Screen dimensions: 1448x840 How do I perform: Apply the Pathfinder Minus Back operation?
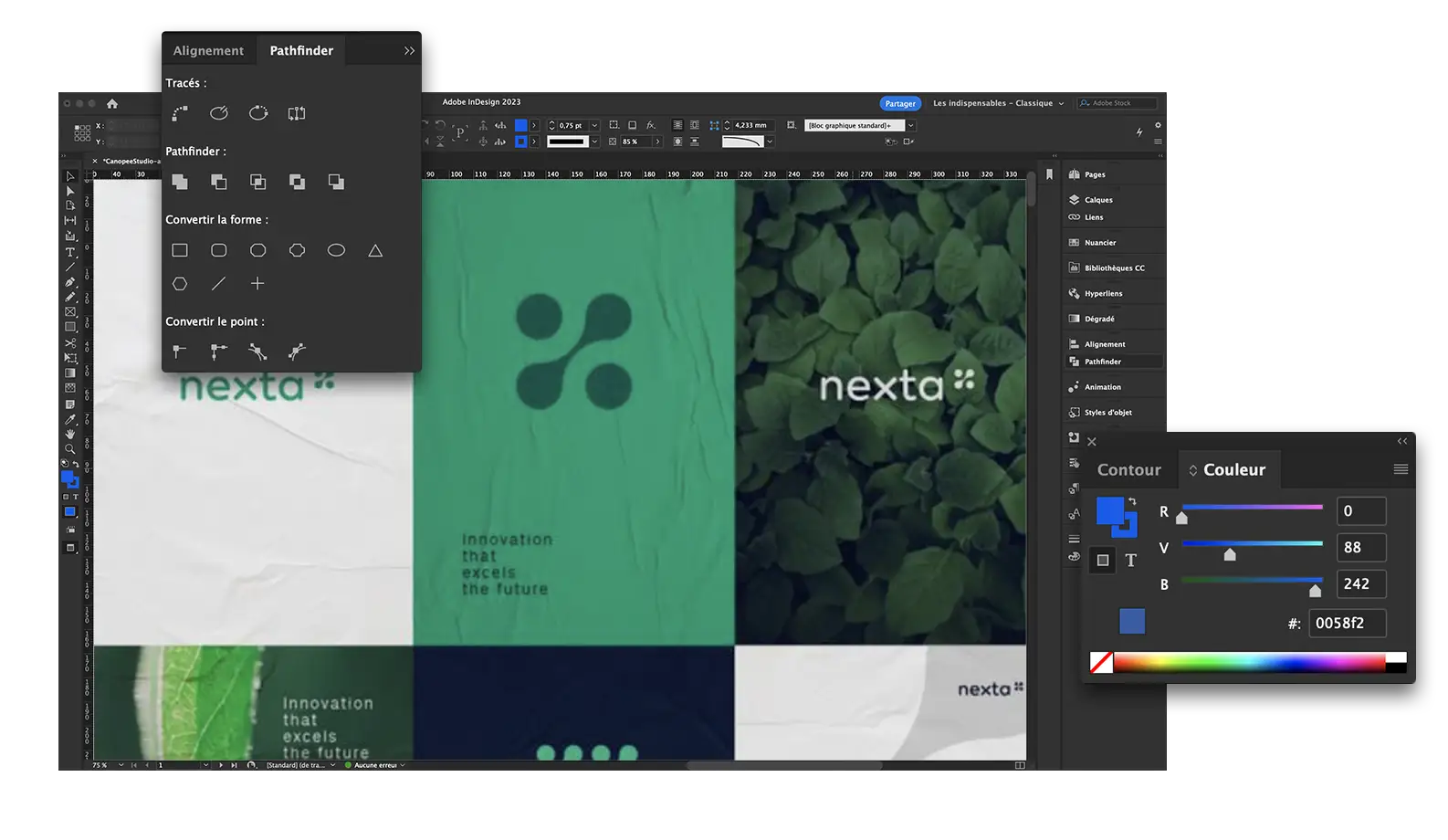(336, 182)
